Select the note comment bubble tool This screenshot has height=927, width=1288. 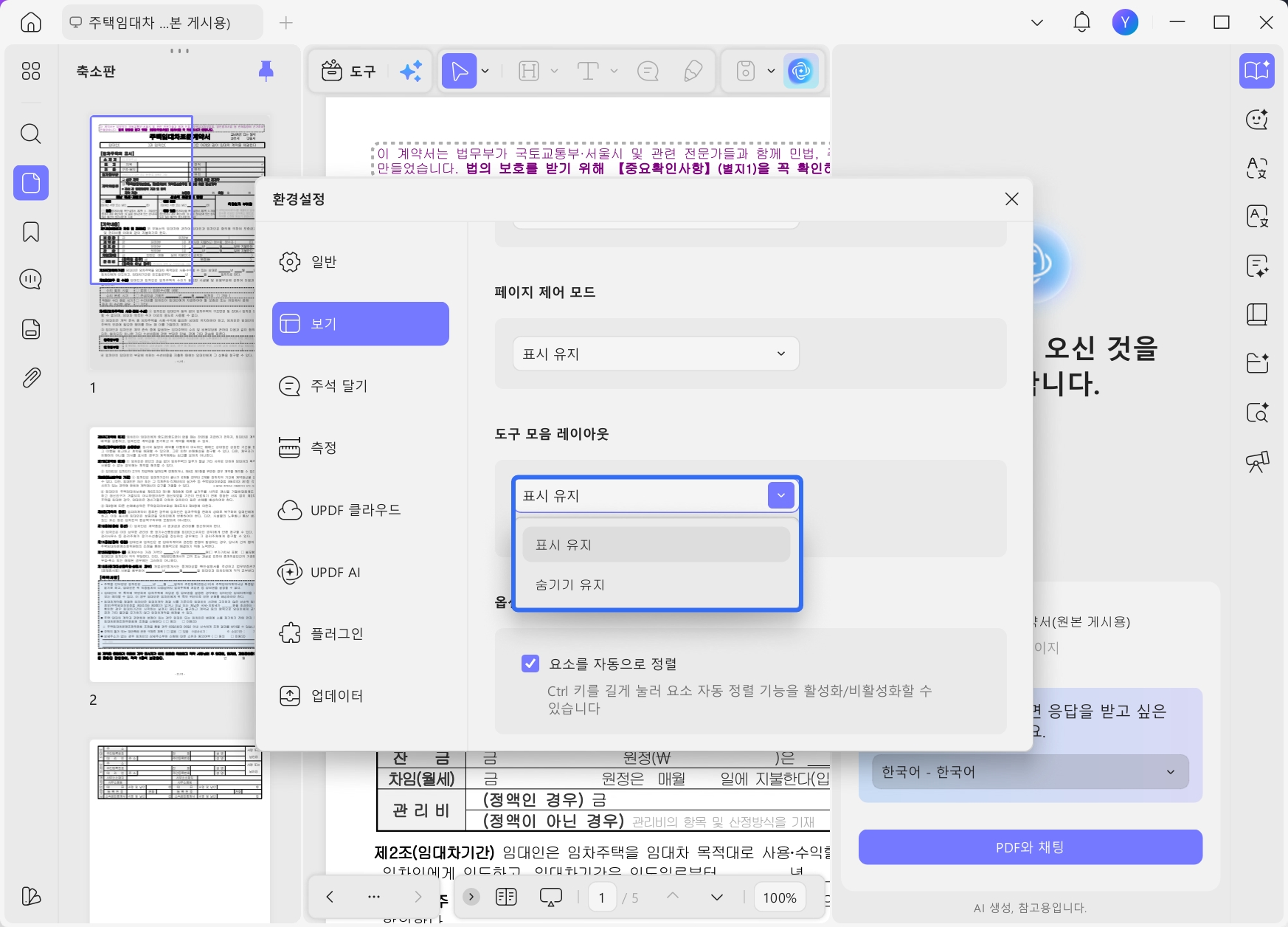tap(648, 71)
